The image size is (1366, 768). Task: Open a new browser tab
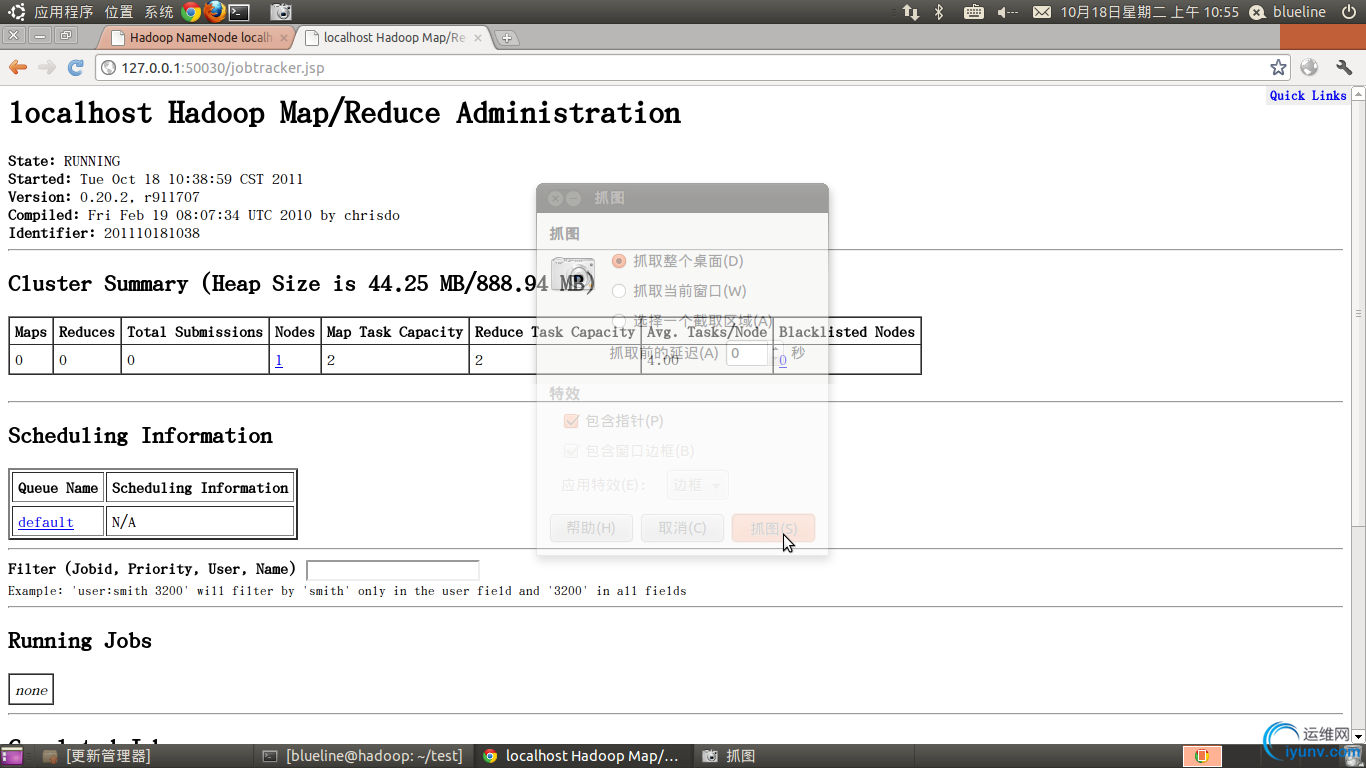[x=507, y=38]
